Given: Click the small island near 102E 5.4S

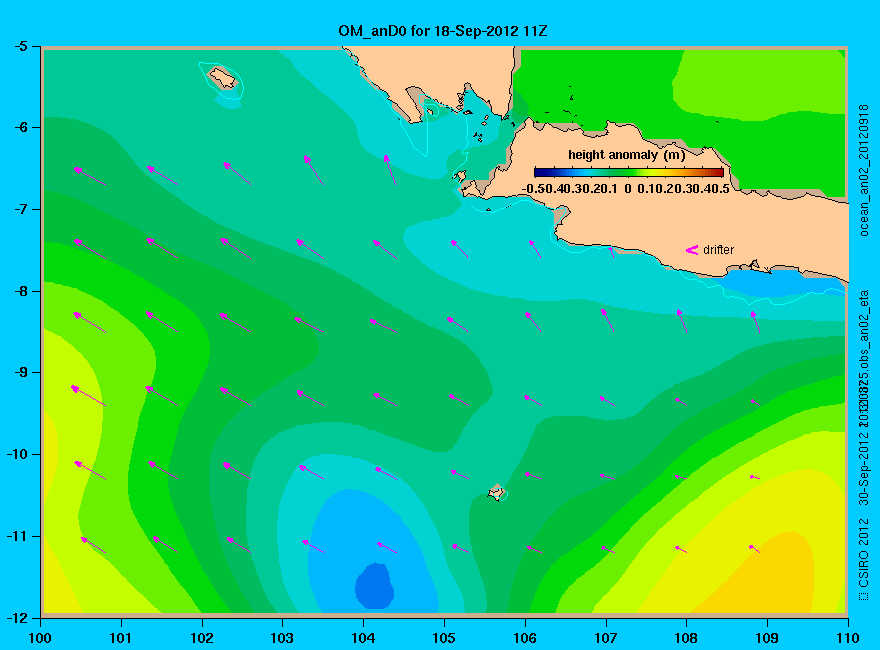Looking at the screenshot, I should tap(223, 78).
